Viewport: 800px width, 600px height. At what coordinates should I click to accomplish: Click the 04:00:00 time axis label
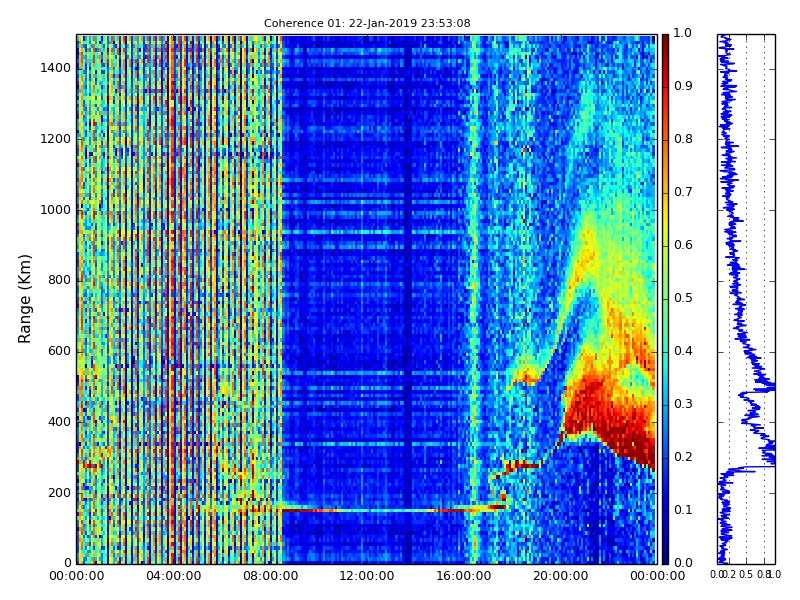click(173, 576)
